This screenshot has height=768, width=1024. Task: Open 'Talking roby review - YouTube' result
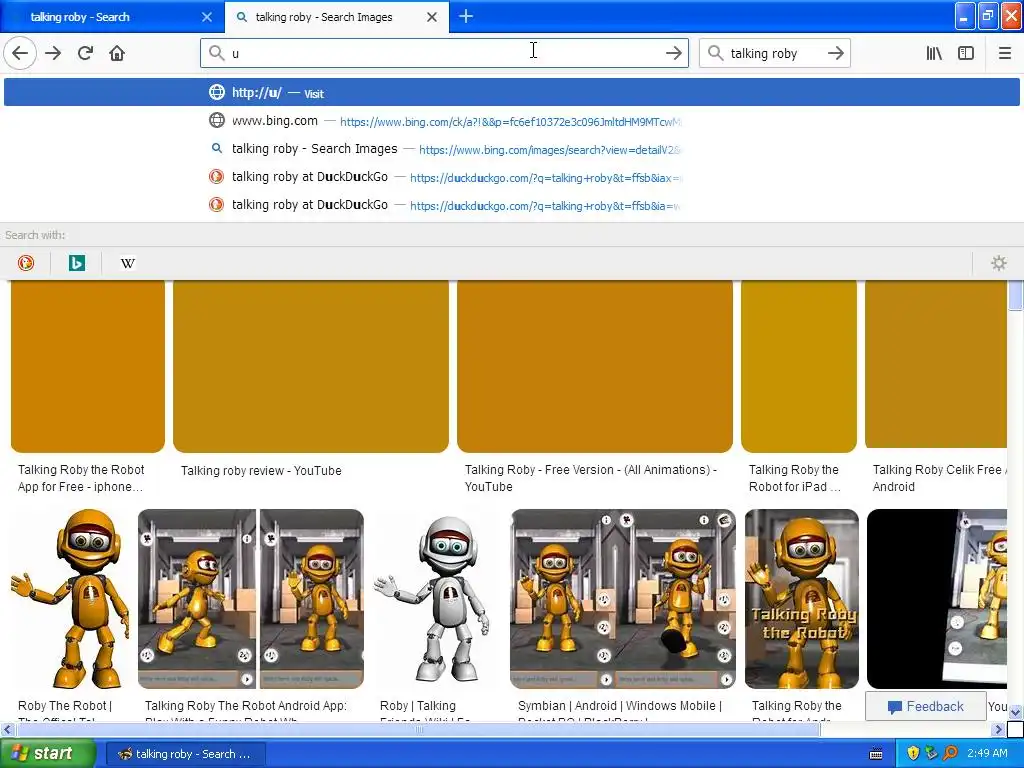click(x=261, y=470)
